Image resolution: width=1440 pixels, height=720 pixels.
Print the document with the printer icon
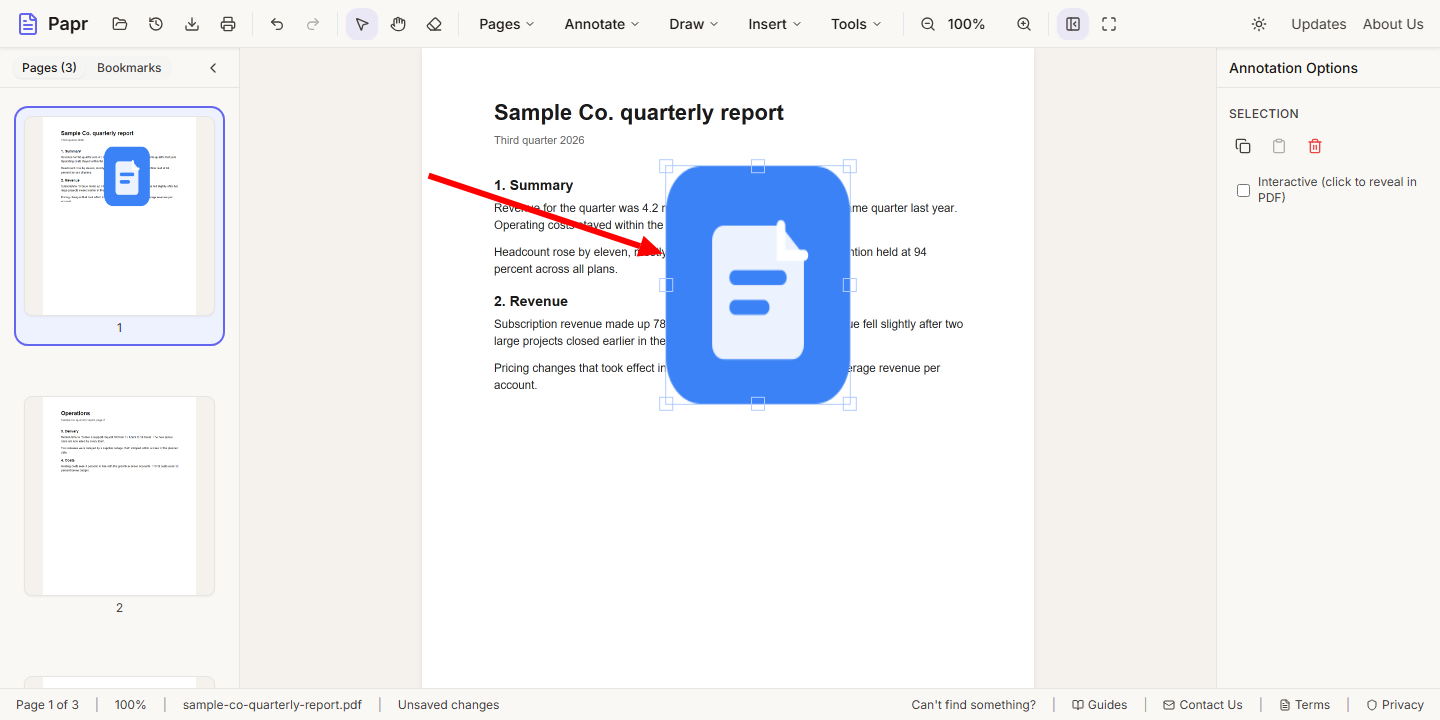click(x=228, y=24)
